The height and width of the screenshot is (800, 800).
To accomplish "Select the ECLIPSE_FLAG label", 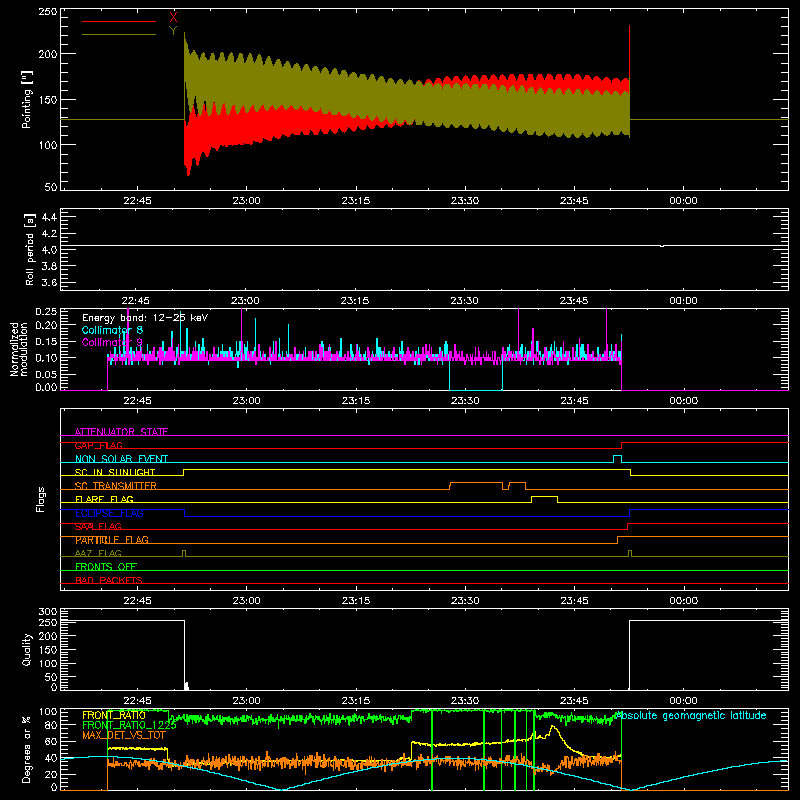I will 109,513.
